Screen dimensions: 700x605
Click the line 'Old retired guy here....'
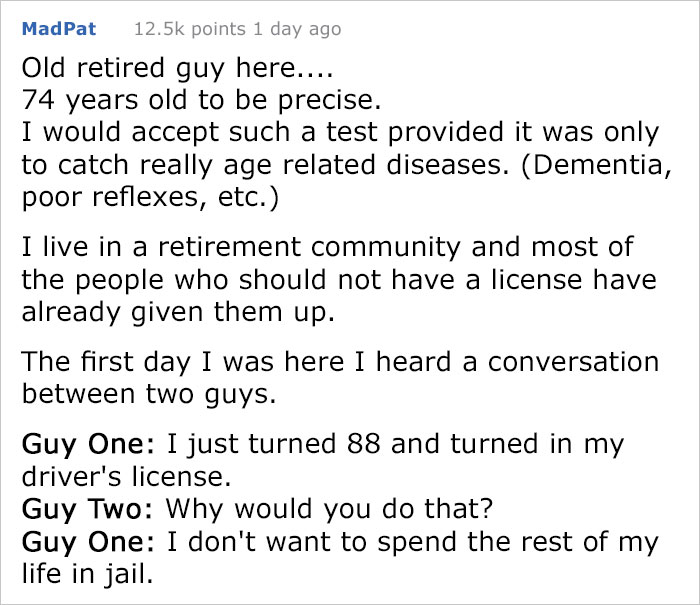[x=177, y=68]
